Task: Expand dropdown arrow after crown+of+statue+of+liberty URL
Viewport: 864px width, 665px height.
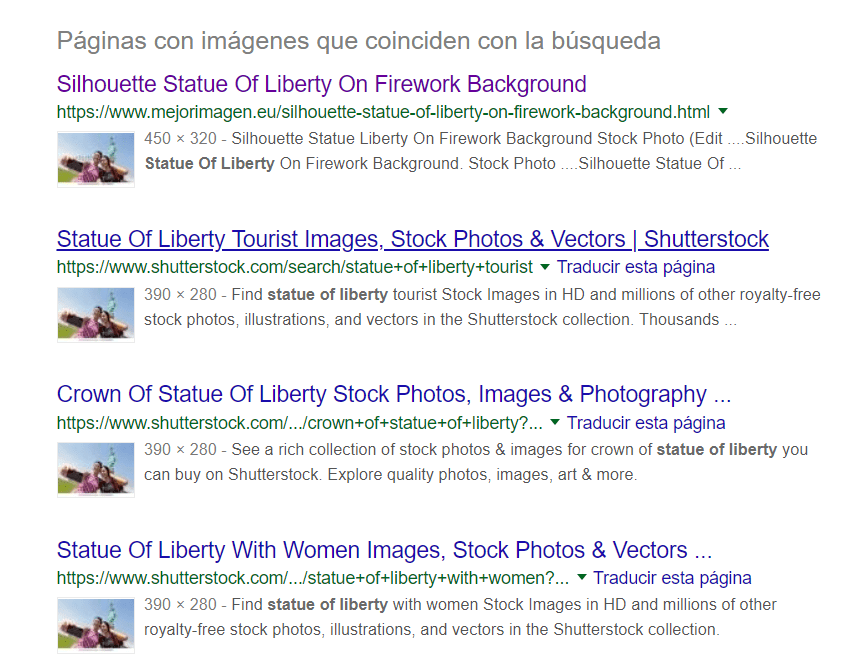Action: coord(555,423)
